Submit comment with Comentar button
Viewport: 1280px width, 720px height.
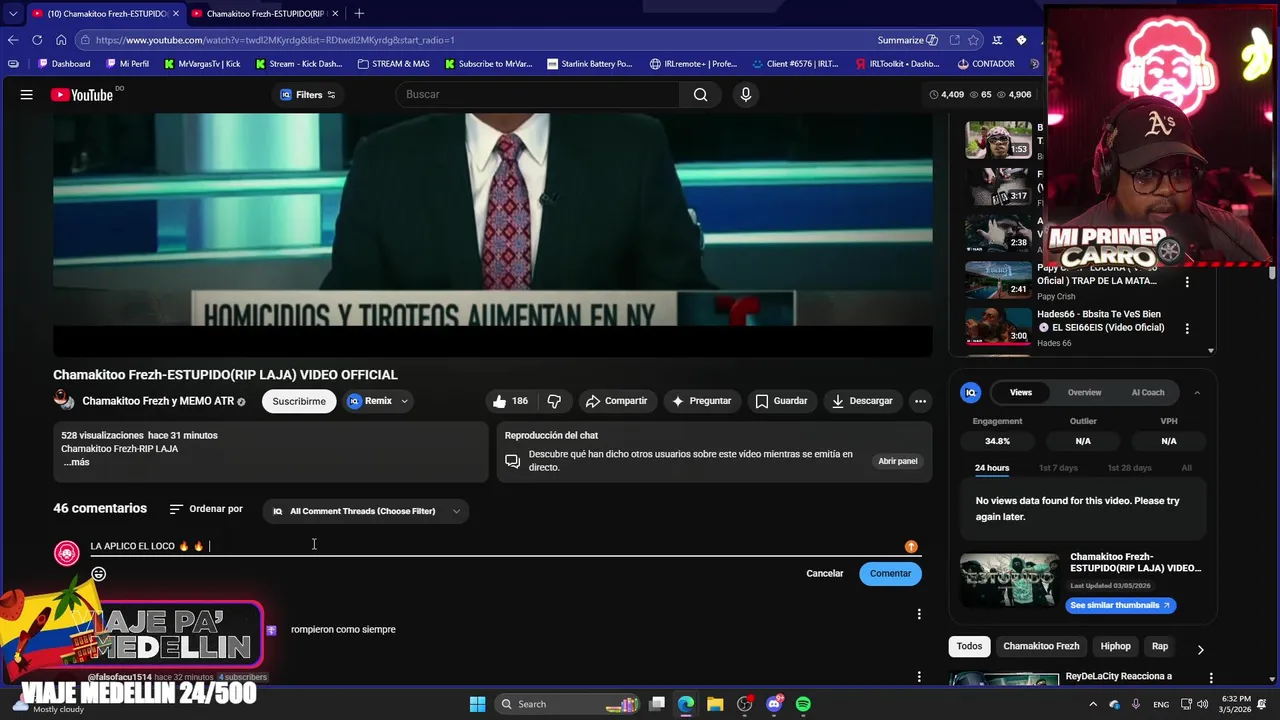pos(890,574)
